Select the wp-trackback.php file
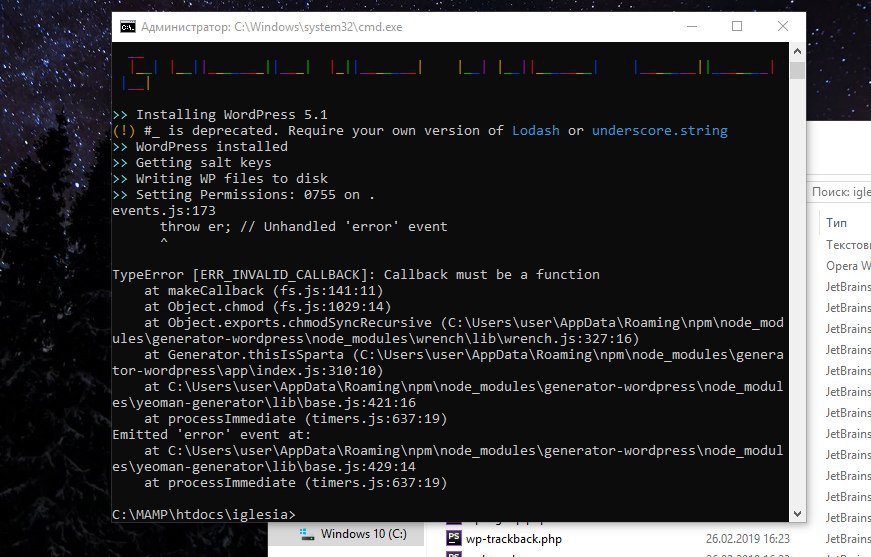This screenshot has height=557, width=871. point(513,539)
